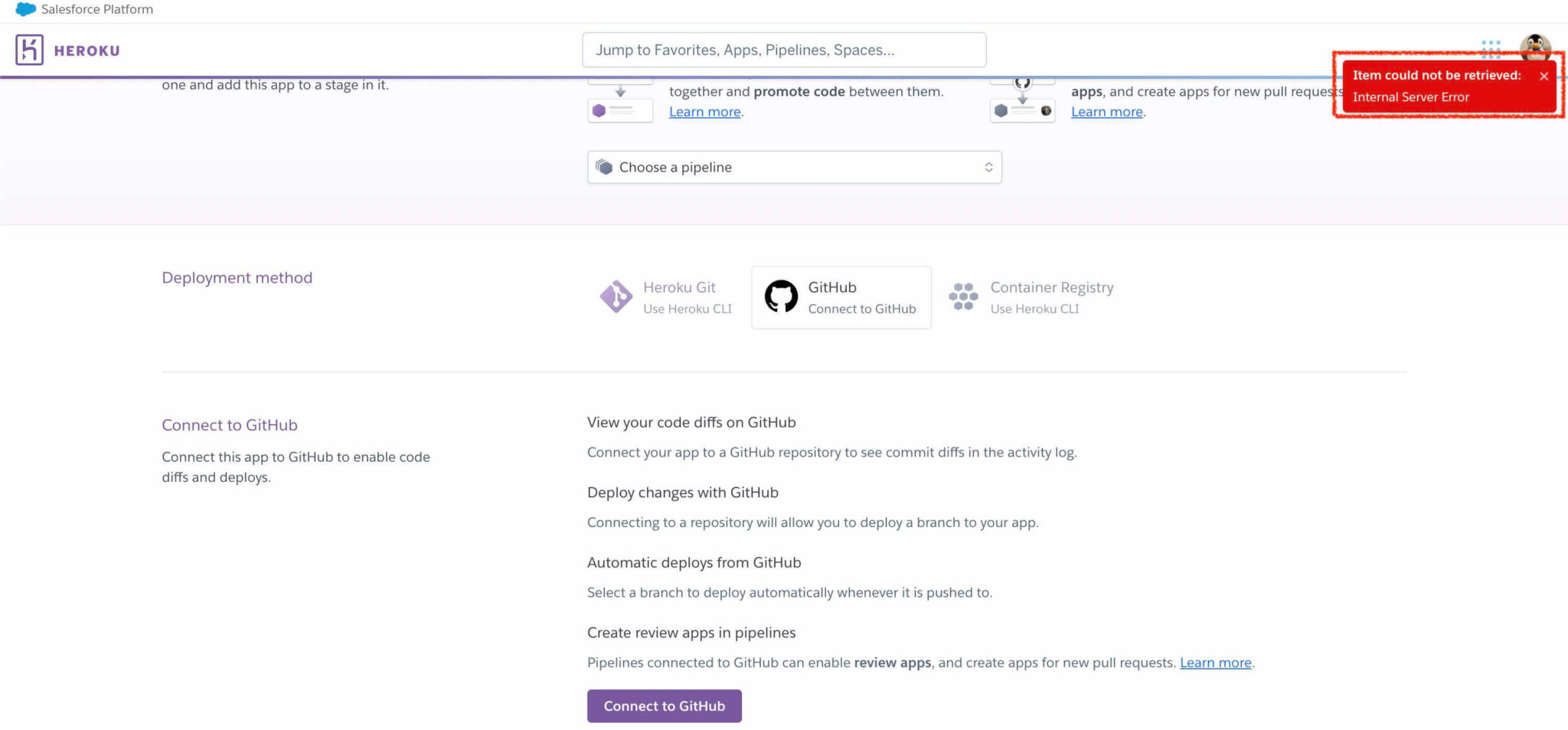Image resolution: width=1568 pixels, height=730 pixels.
Task: Click the Salesforce Platform menu bar item
Action: (x=96, y=9)
